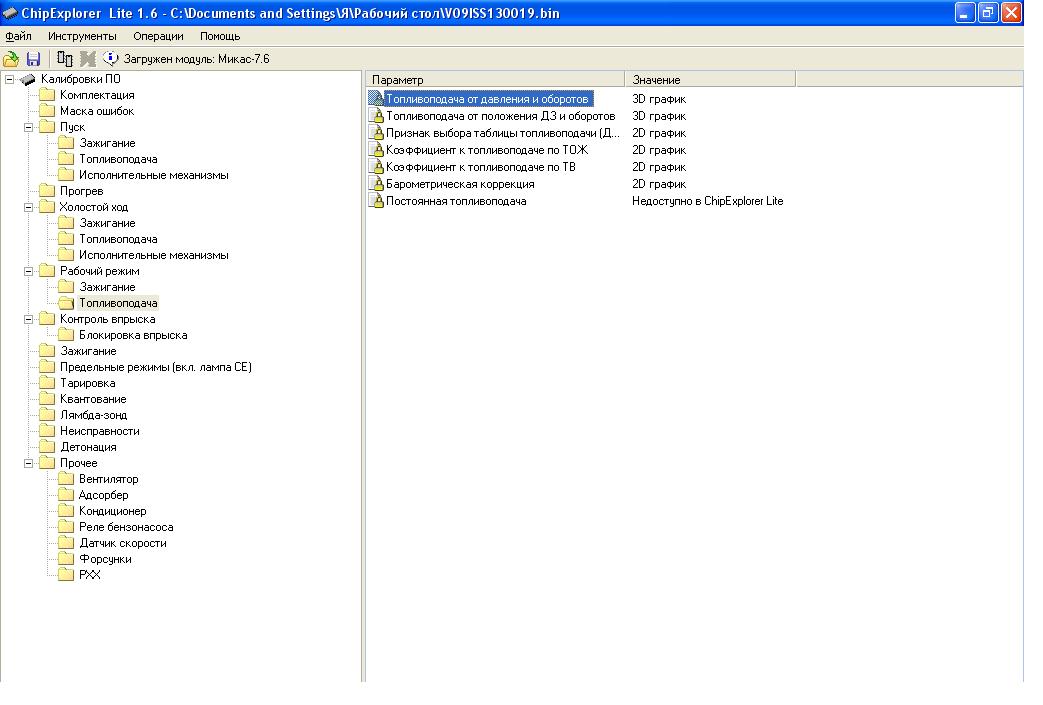Select Зажигание under Рабочий режим

tap(107, 287)
